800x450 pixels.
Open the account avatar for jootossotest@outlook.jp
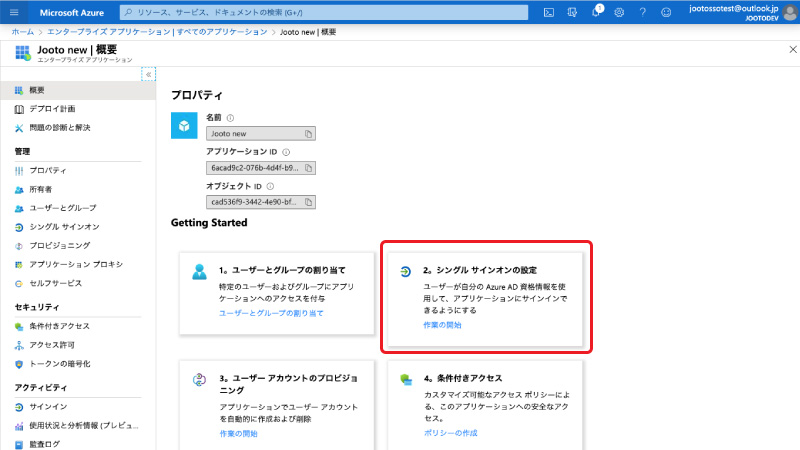pyautogui.click(x=790, y=13)
